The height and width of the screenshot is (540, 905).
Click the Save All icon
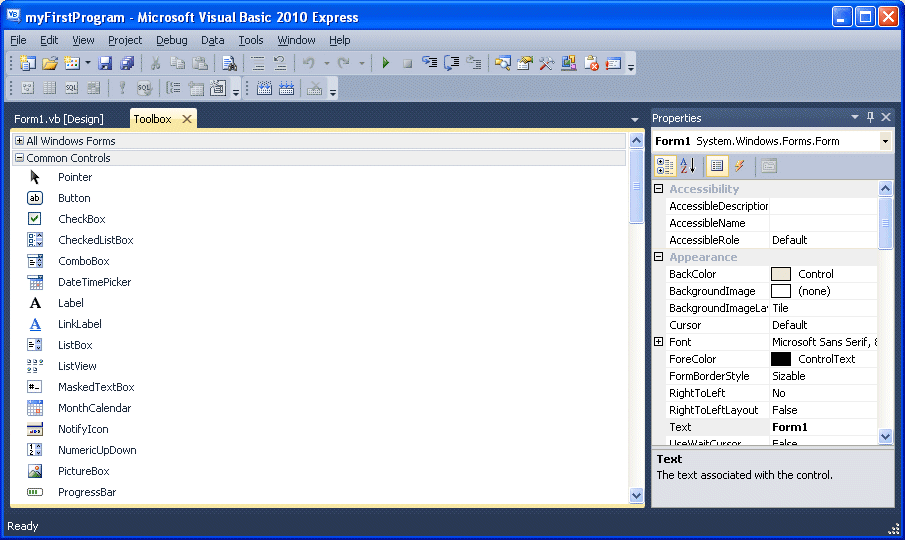click(127, 63)
